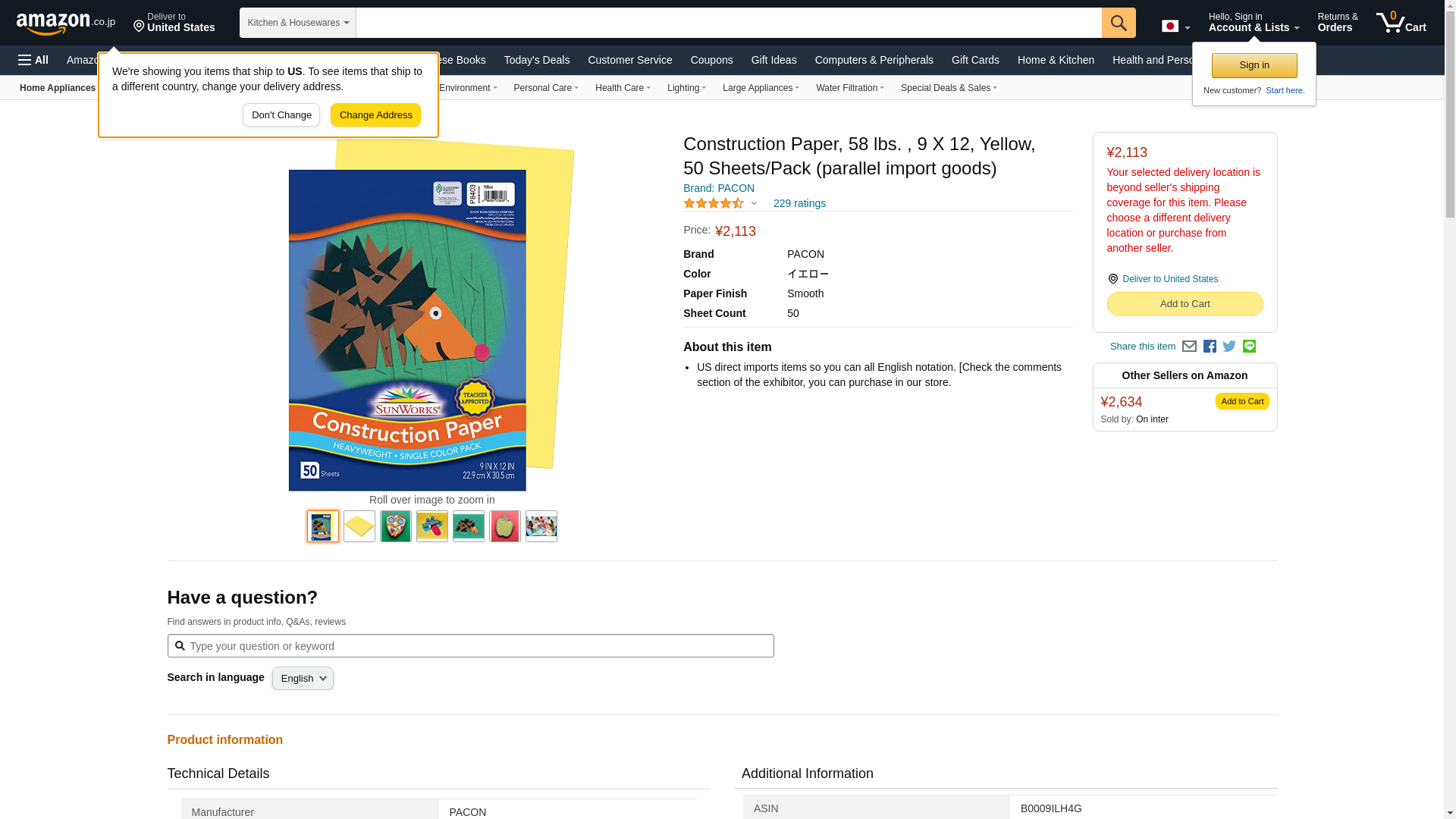
Task: Open Today's Deals in navigation bar
Action: point(537,60)
